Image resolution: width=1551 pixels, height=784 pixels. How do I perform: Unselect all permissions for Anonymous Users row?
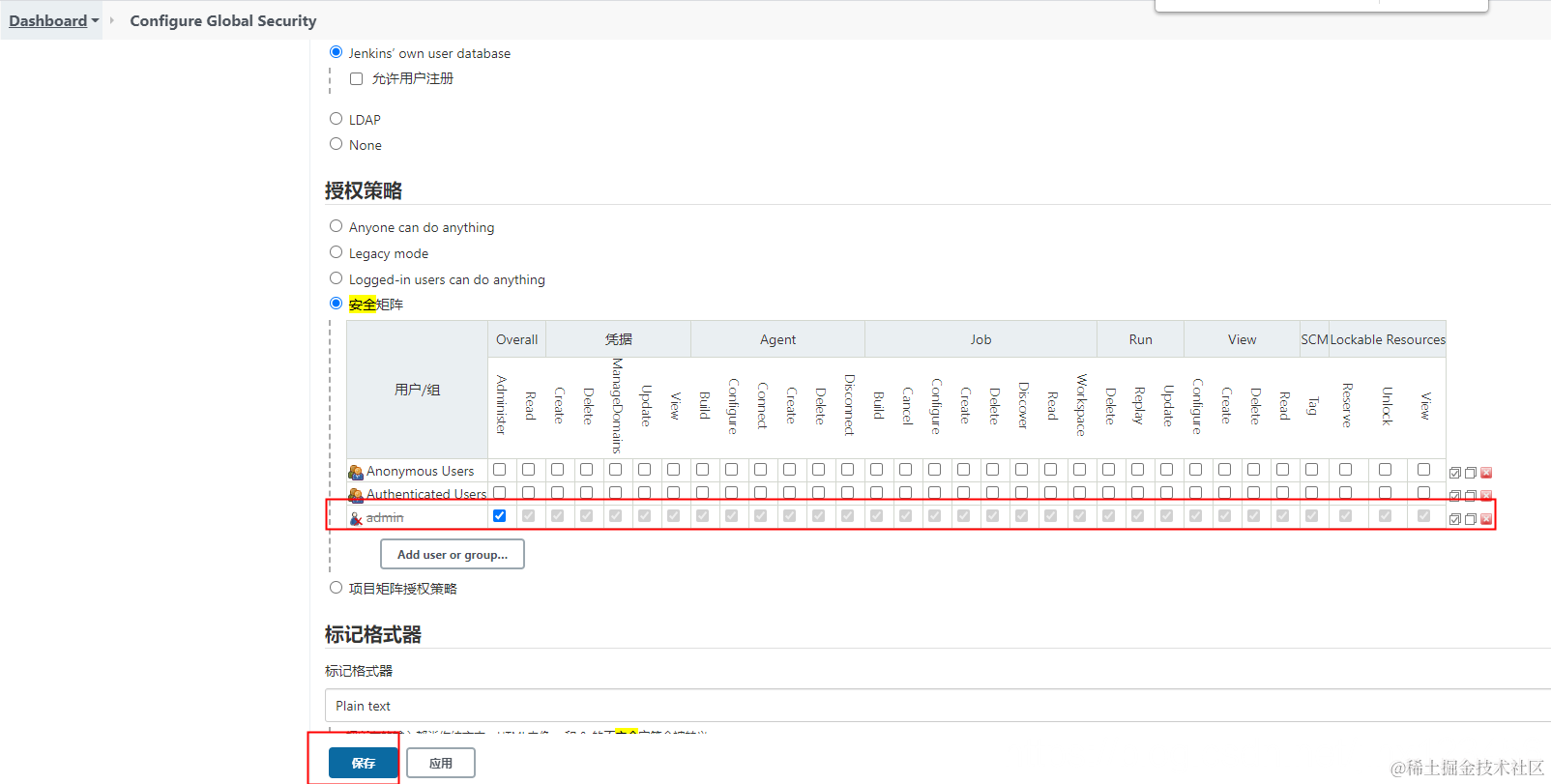pyautogui.click(x=1471, y=473)
